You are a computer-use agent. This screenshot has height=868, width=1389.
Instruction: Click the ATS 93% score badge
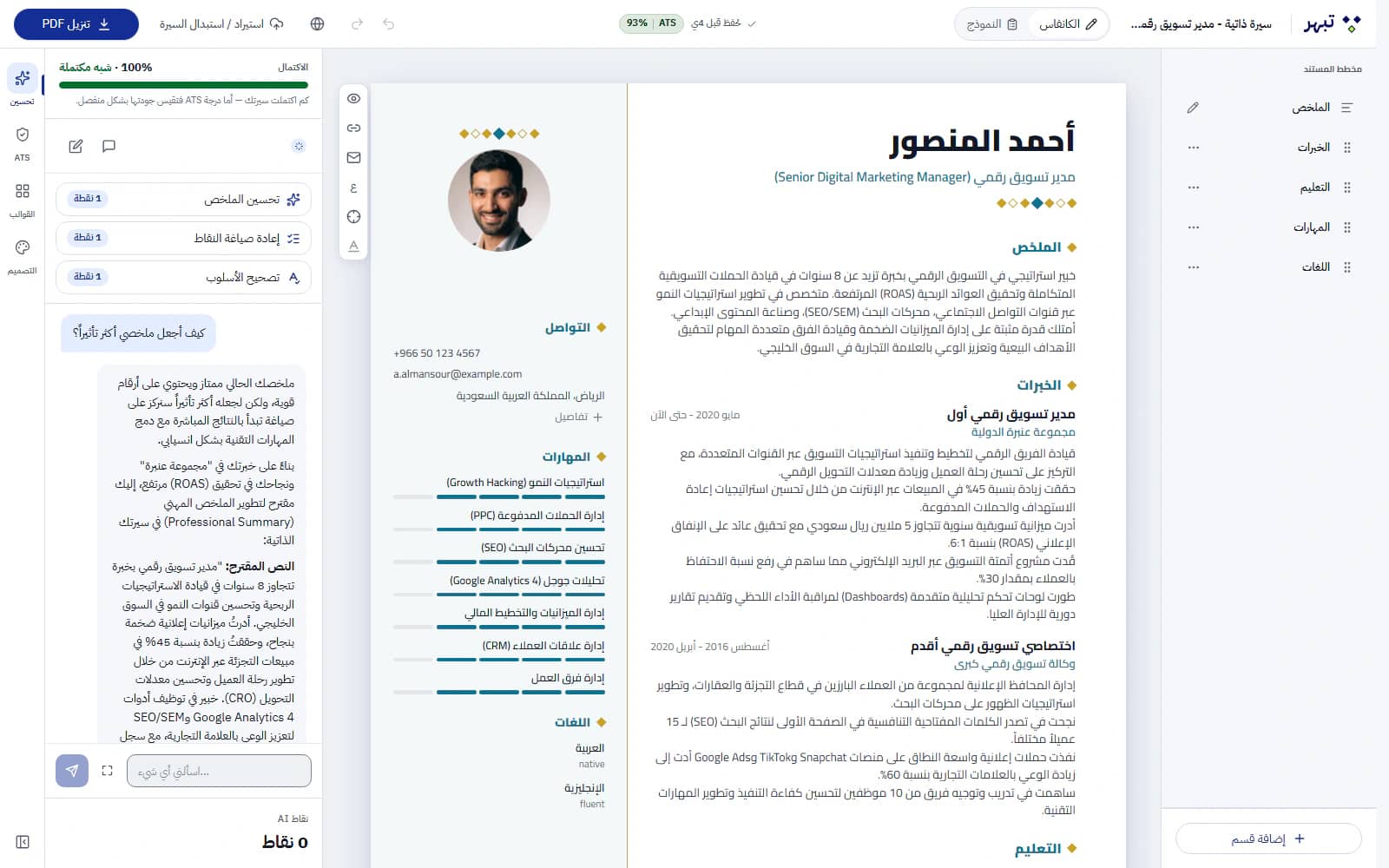(x=651, y=23)
